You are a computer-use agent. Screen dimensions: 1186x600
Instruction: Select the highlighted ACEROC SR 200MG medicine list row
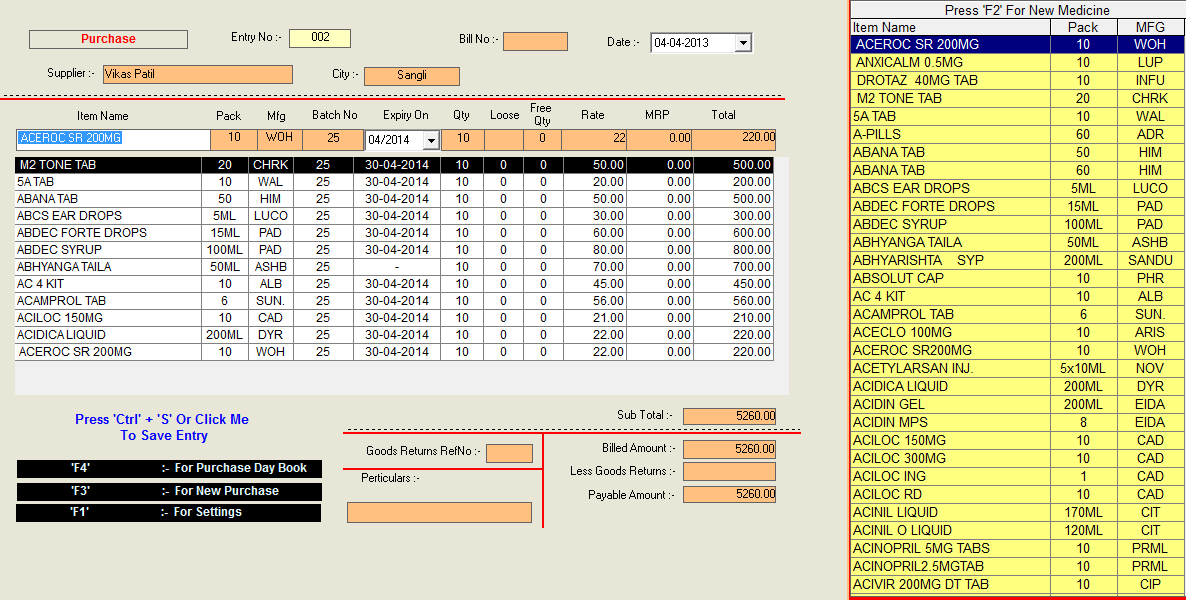pyautogui.click(x=1018, y=45)
